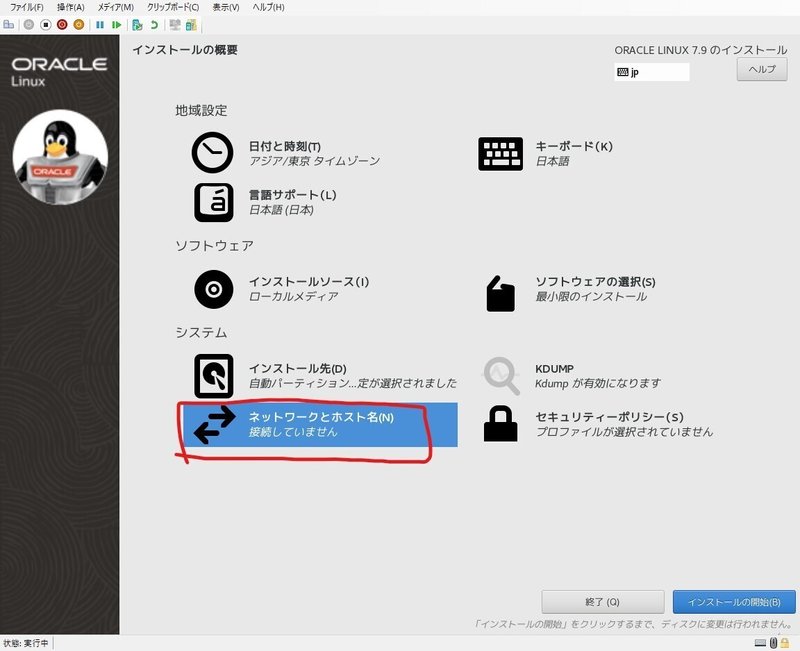The height and width of the screenshot is (651, 800).
Task: Shut down the VM with the red icon
Action: click(62, 24)
